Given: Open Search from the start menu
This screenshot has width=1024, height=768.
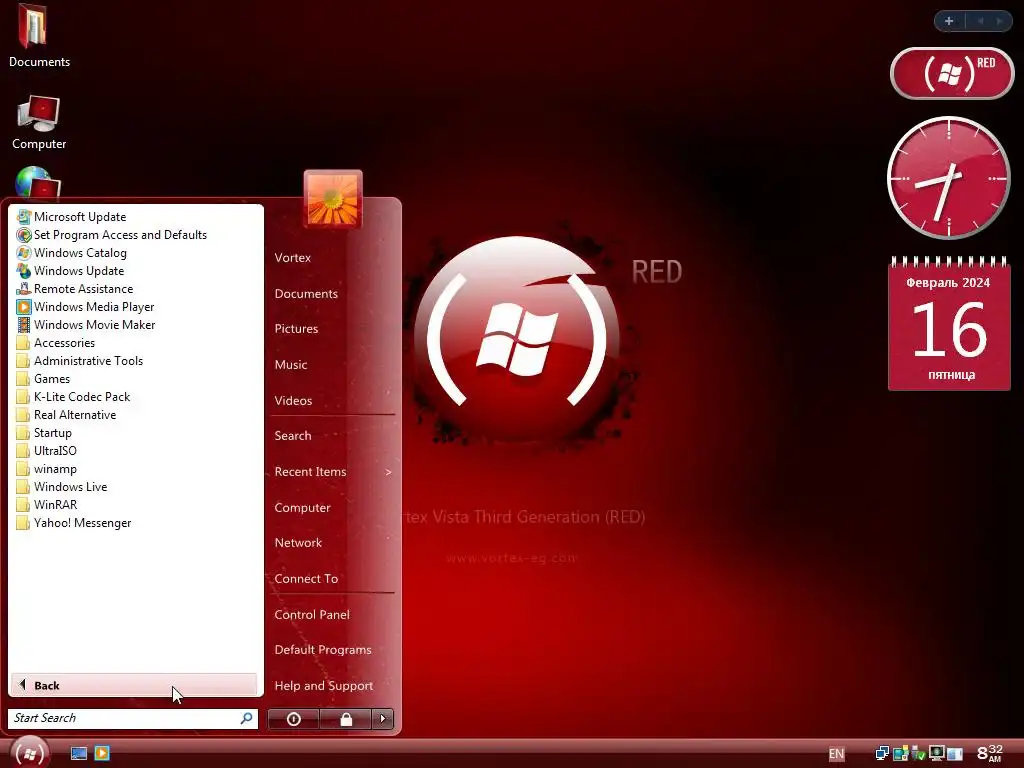Looking at the screenshot, I should [293, 436].
